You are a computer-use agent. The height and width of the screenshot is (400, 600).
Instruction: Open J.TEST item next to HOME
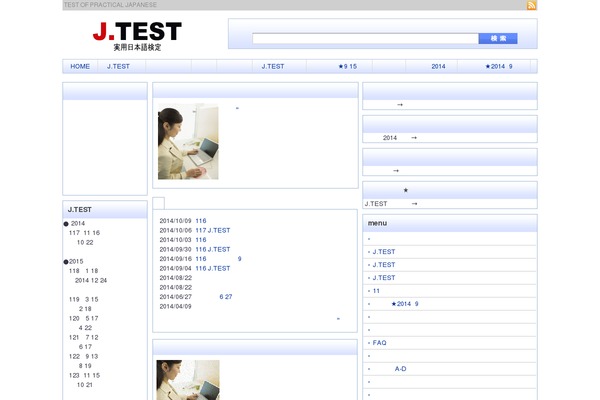coord(118,66)
